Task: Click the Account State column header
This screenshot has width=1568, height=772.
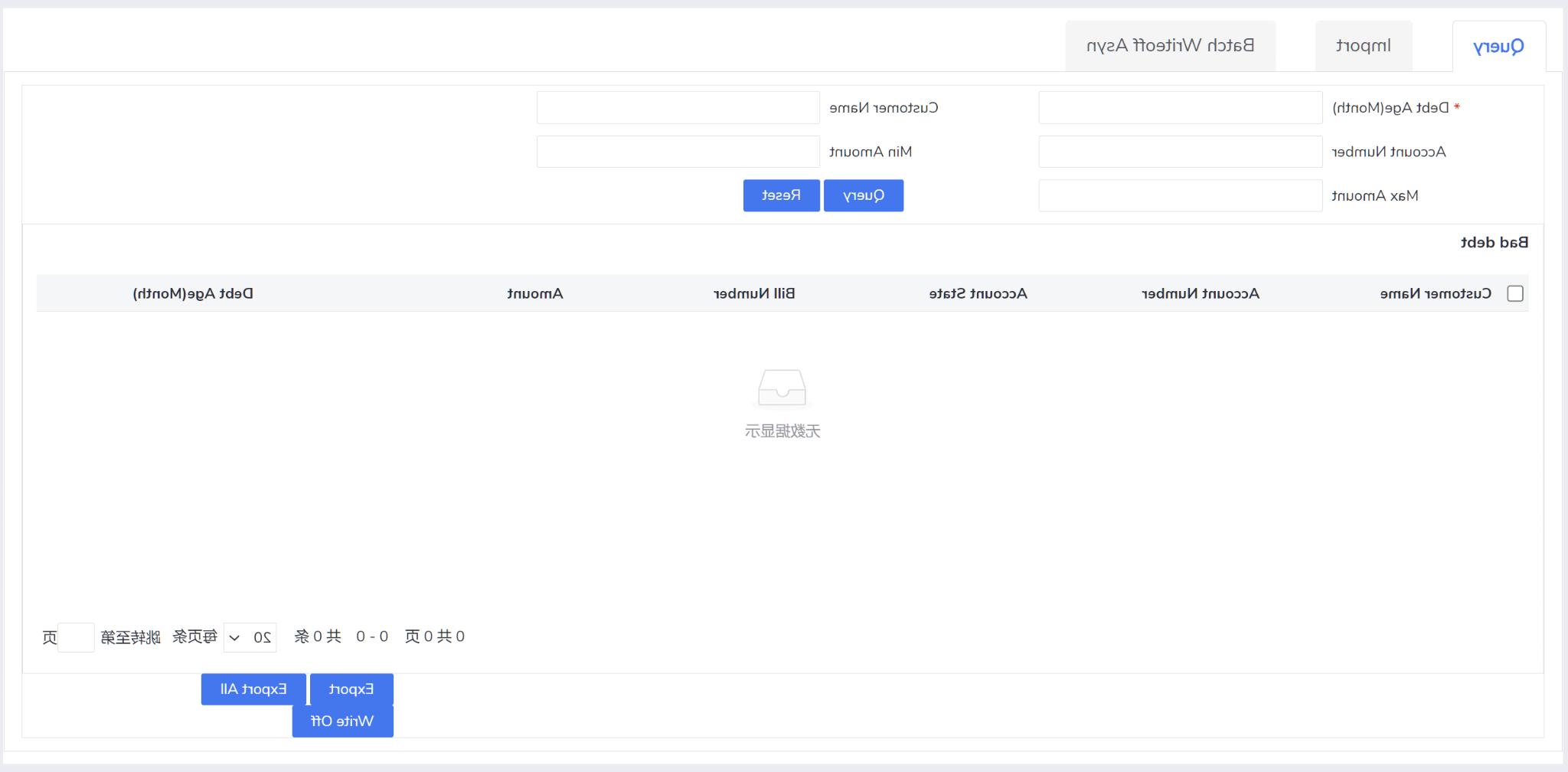Action: coord(978,293)
